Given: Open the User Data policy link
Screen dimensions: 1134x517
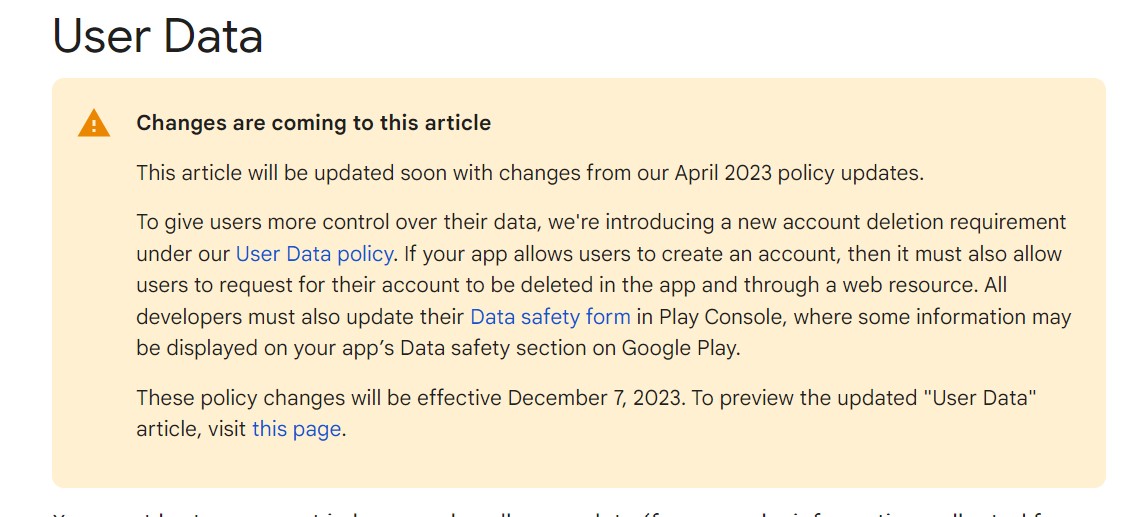Looking at the screenshot, I should tap(314, 253).
